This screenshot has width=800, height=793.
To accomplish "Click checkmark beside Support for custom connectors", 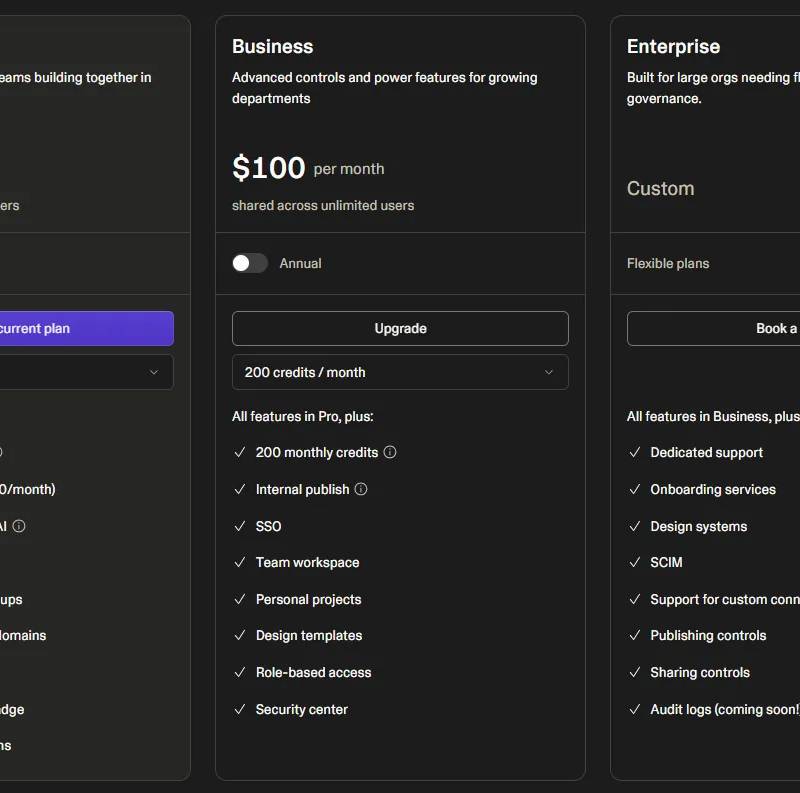I will (635, 599).
